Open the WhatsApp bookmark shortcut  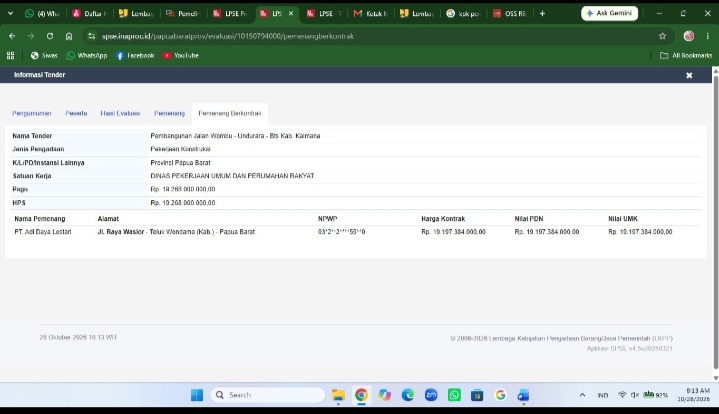pyautogui.click(x=87, y=55)
